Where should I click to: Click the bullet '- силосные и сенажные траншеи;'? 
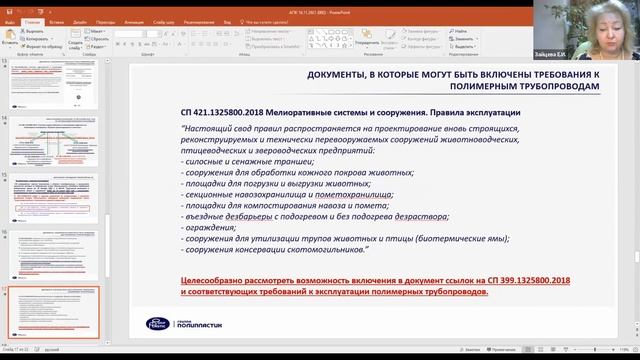click(x=247, y=161)
